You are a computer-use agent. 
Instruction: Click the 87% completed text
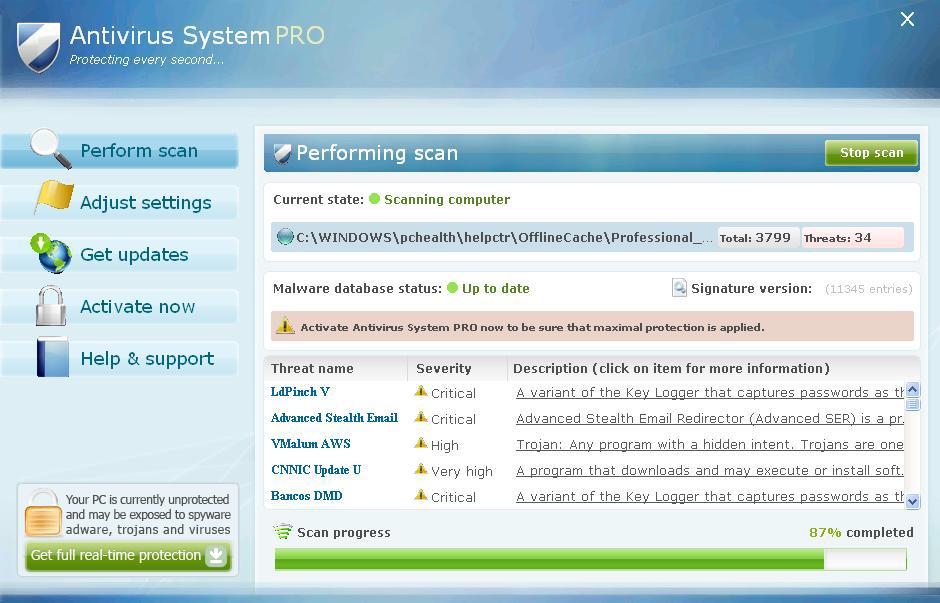(x=861, y=532)
